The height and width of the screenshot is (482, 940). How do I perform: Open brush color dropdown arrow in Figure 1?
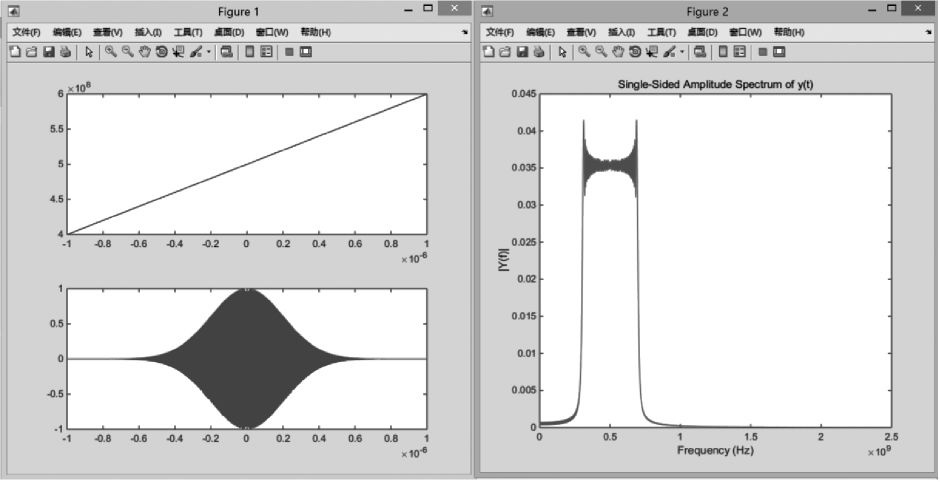pyautogui.click(x=209, y=52)
